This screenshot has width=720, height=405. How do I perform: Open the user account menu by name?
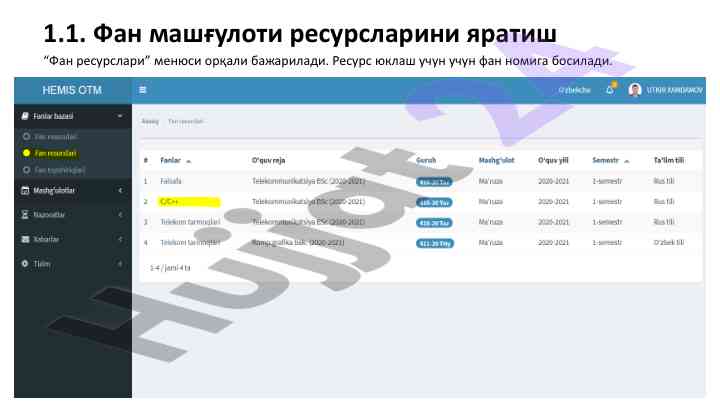[x=675, y=90]
